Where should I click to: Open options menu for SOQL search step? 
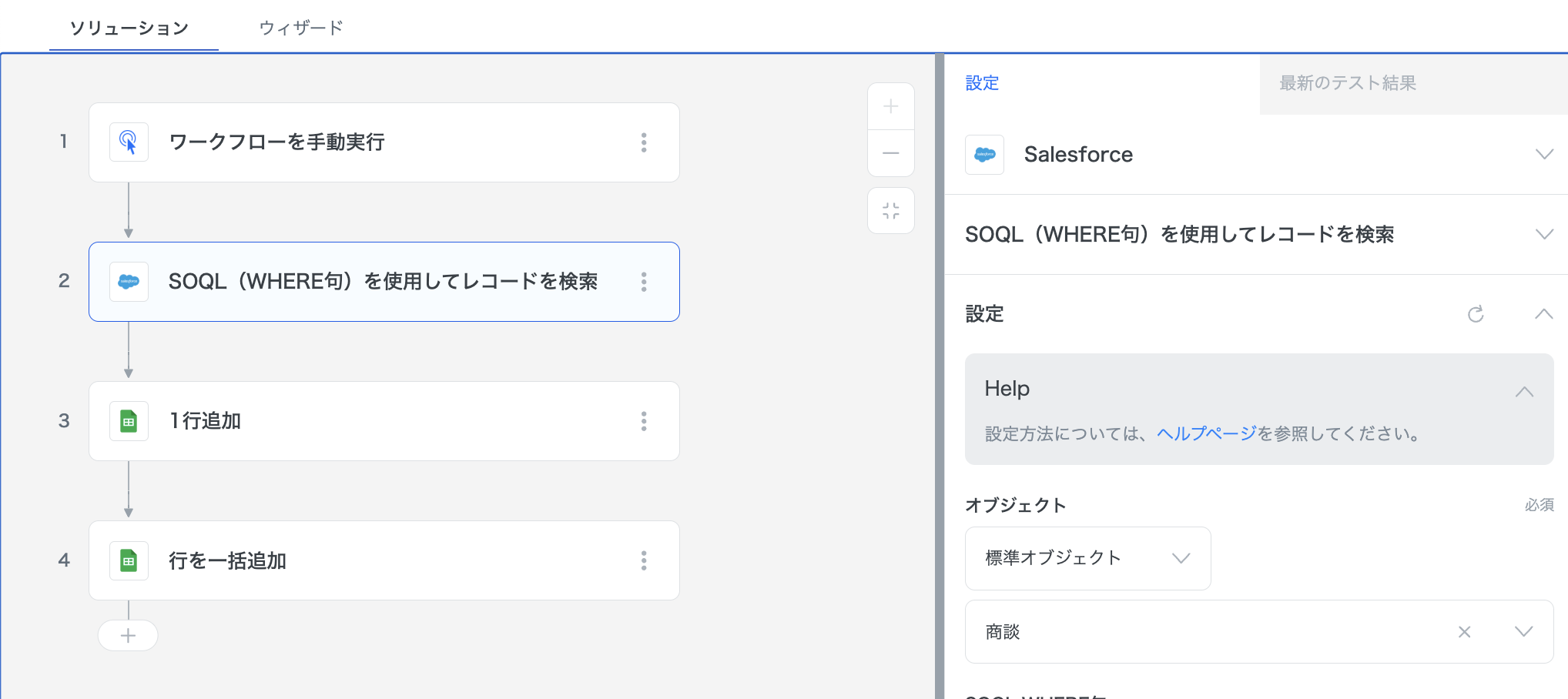[x=644, y=282]
